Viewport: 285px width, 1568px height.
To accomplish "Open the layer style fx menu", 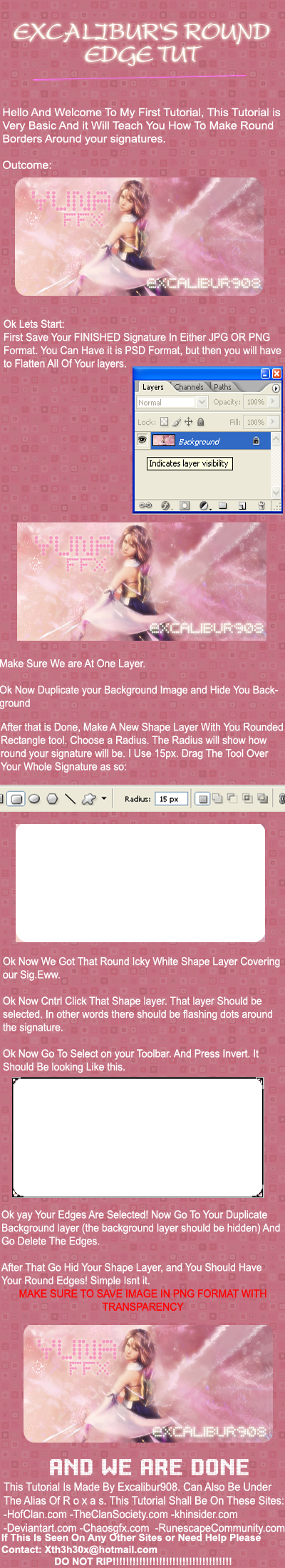I will pyautogui.click(x=166, y=505).
